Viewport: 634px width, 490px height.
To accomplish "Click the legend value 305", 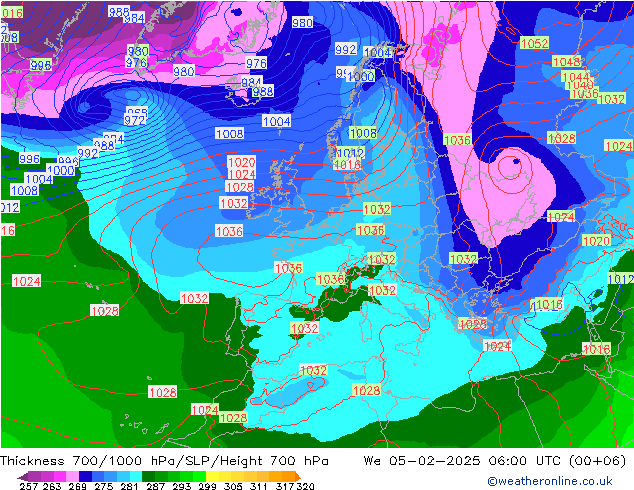I will coord(233,486).
